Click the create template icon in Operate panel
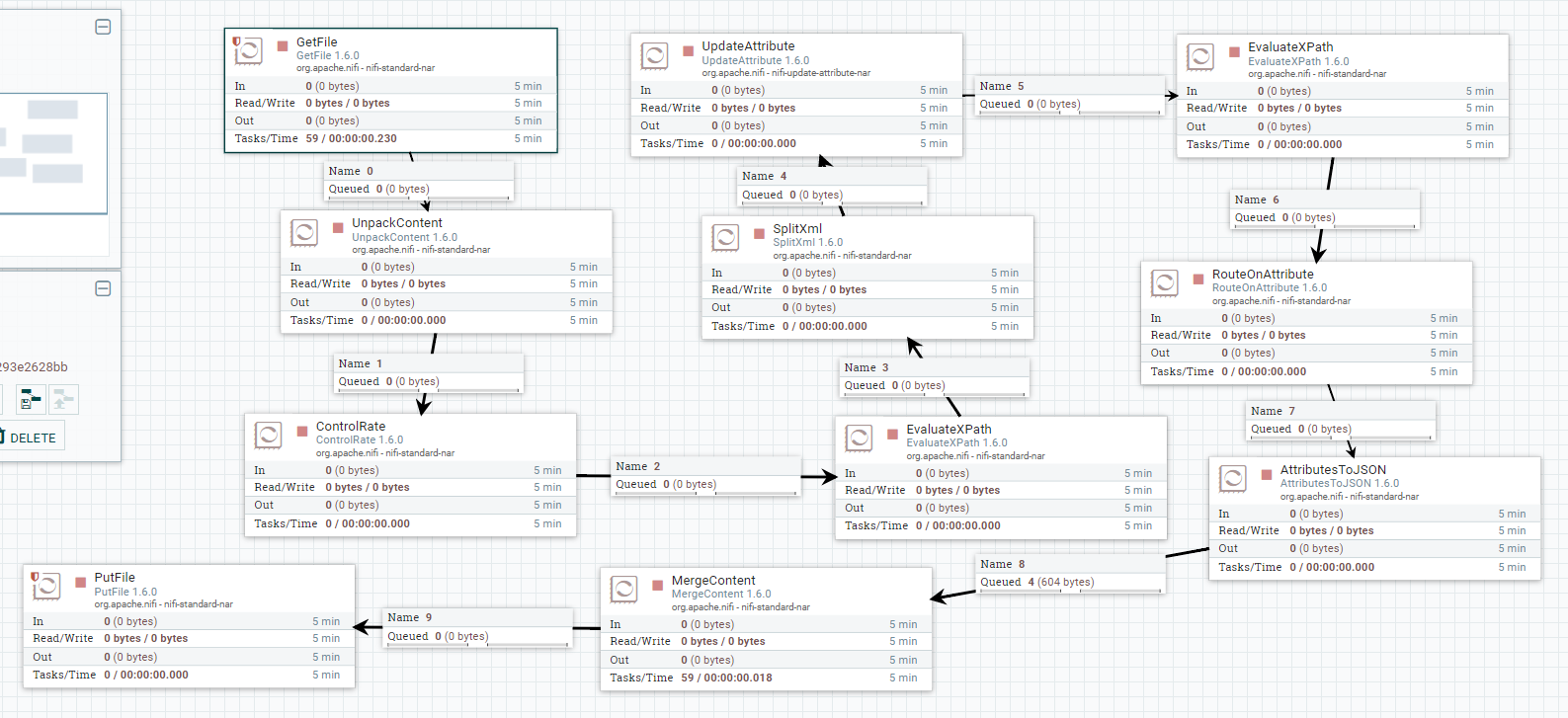Screen dimensions: 1568x718 click(31, 399)
